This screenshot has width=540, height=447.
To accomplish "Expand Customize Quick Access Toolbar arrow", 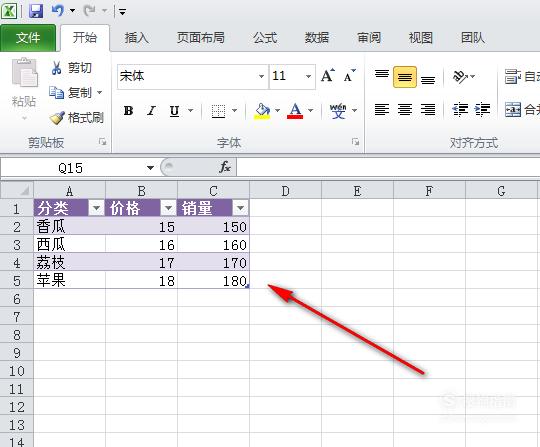I will point(122,11).
